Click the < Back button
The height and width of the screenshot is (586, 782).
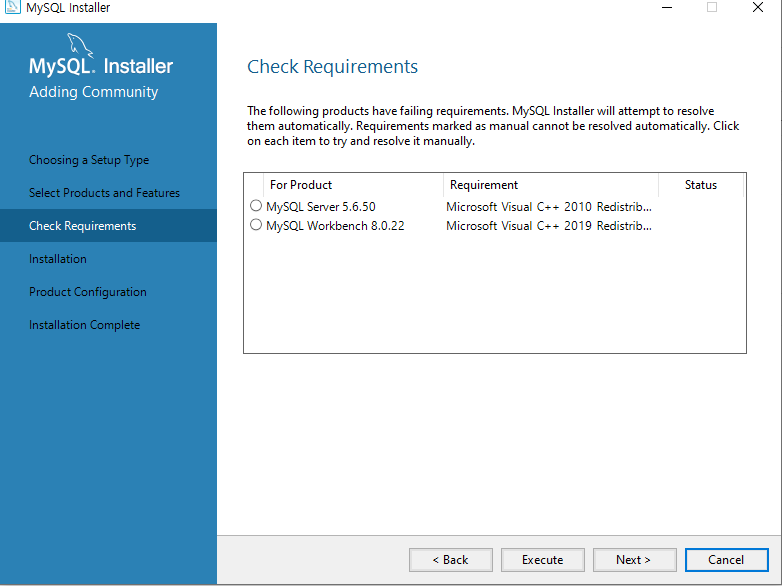(450, 560)
